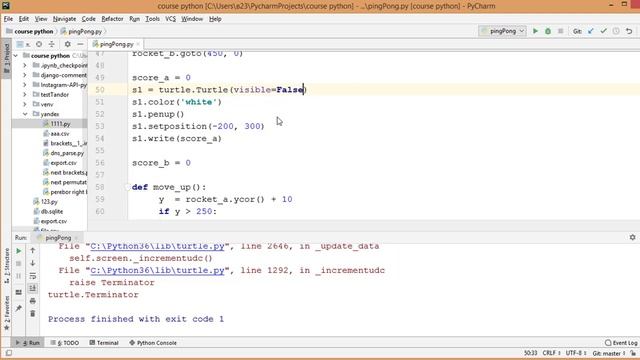Viewport: 640px width, 360px height.
Task: Open the Tools menu
Action: [x=152, y=19]
